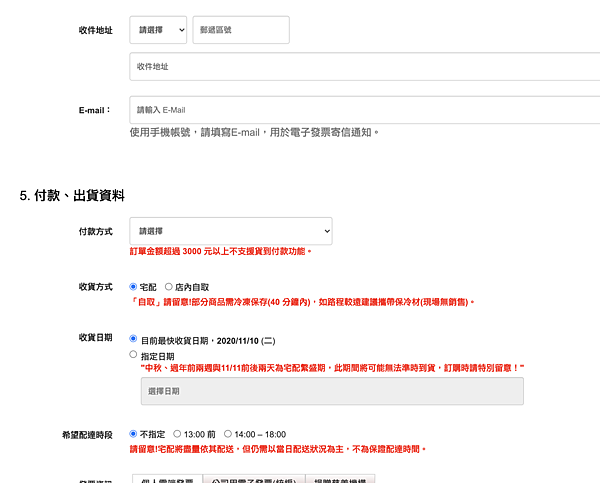Switch to the 個人電子發票 invoice tab
This screenshot has width=600, height=483.
pos(167,479)
